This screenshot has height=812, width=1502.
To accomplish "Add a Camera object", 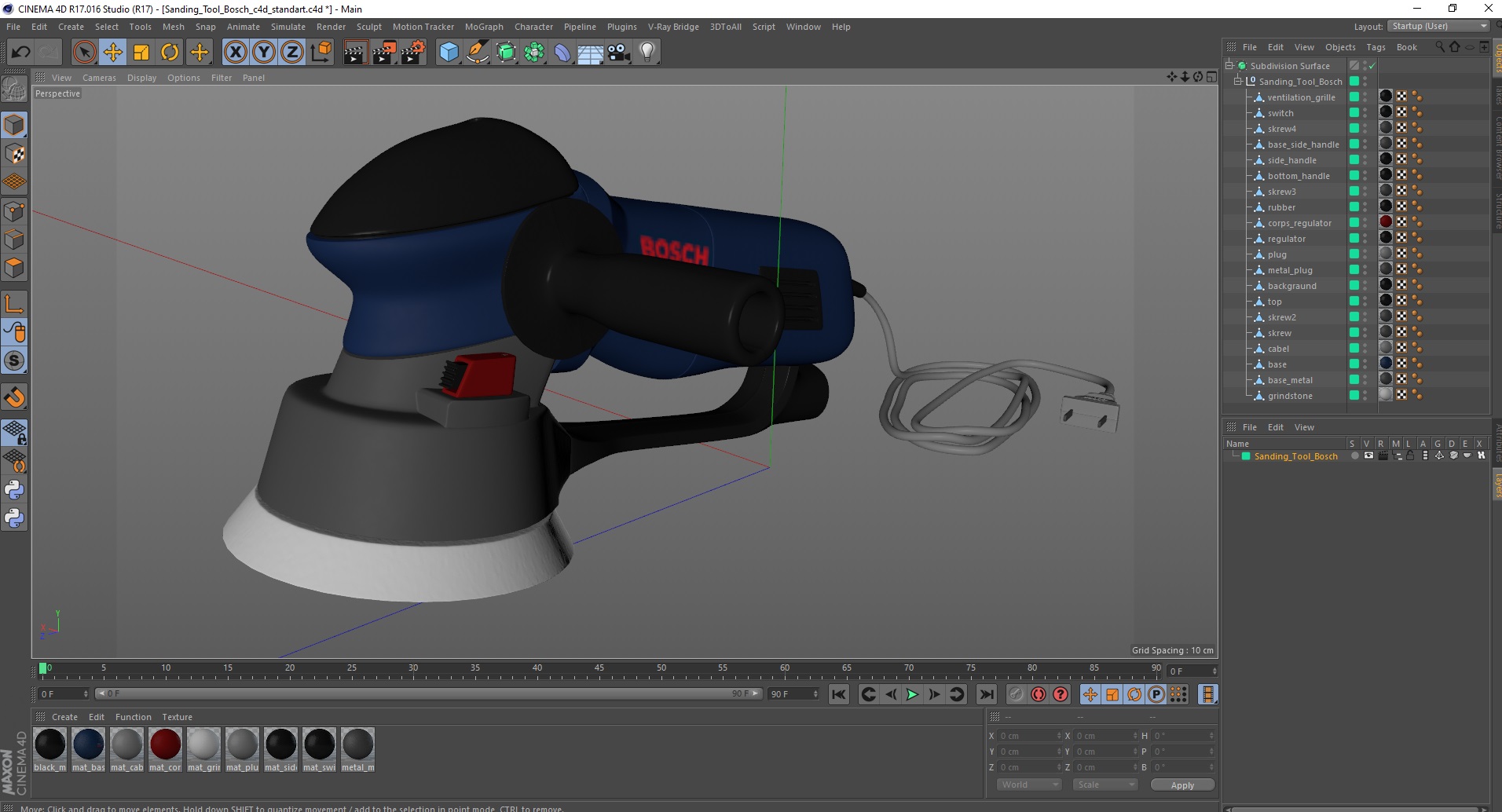I will point(619,53).
